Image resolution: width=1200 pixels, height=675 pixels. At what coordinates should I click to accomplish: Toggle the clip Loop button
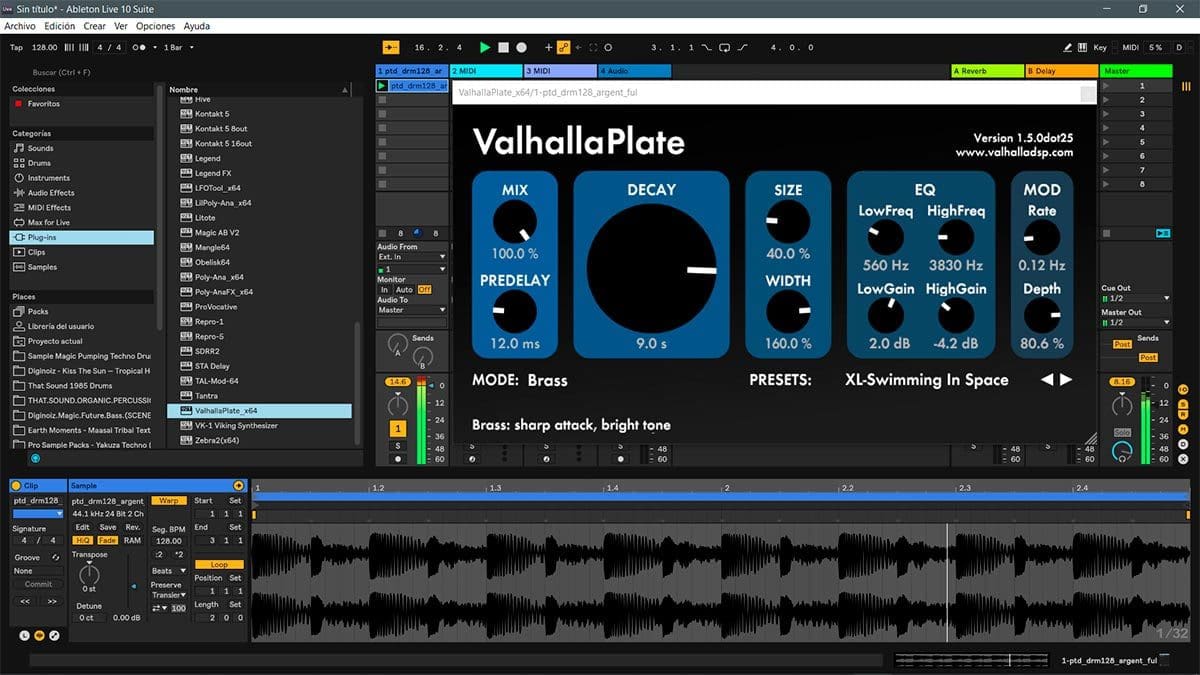[219, 564]
